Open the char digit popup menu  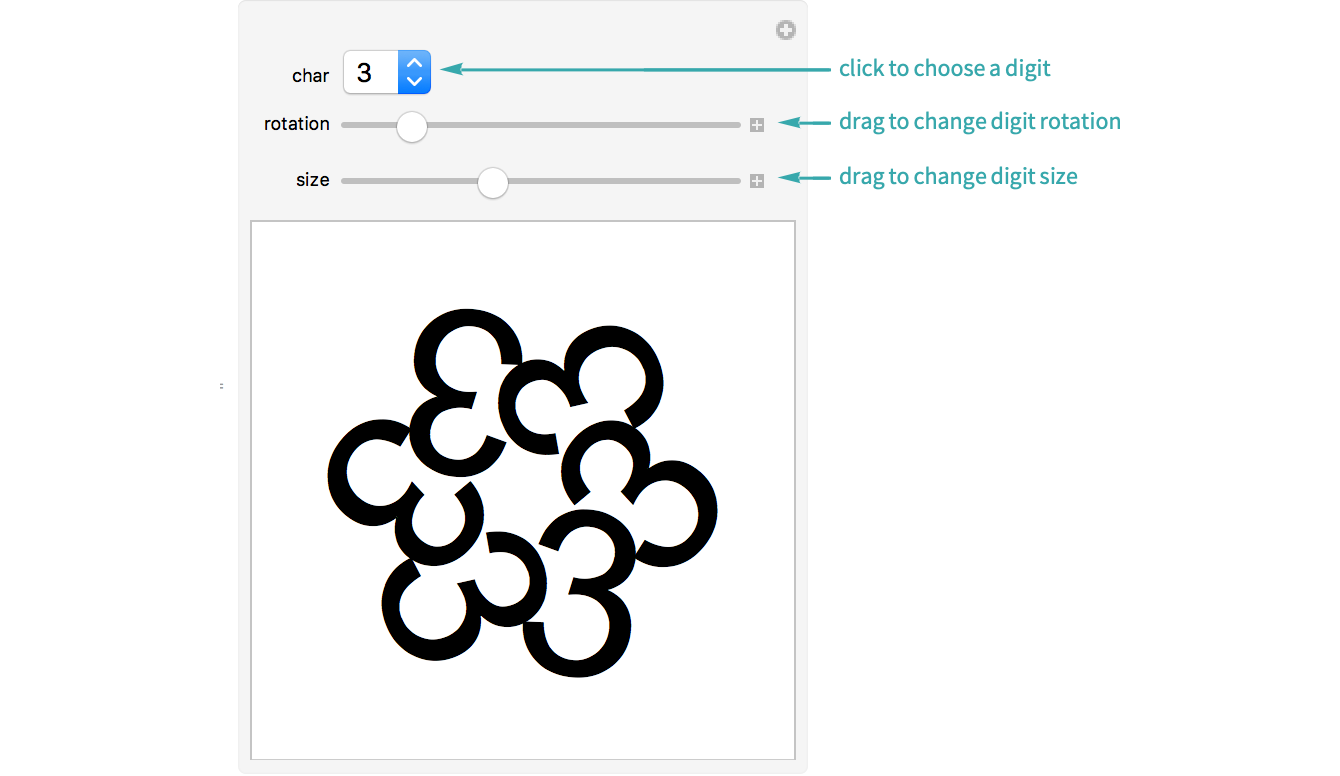(386, 72)
